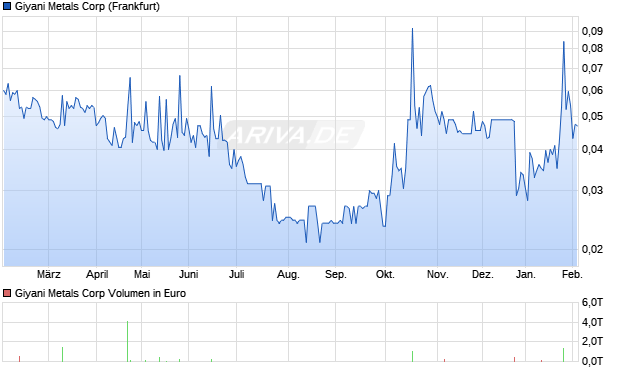Click the 0,09 price axis value
Viewport: 620px width, 371px height.
tap(592, 31)
